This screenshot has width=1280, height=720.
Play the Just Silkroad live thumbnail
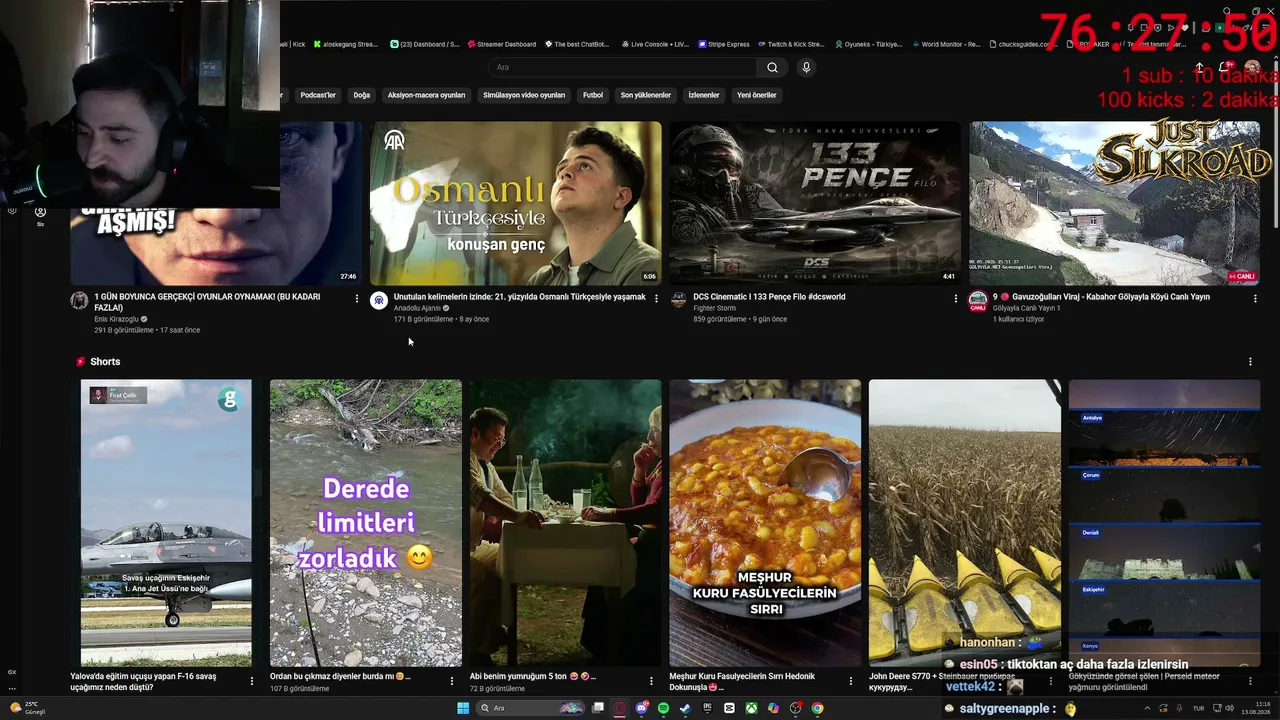click(x=1114, y=203)
